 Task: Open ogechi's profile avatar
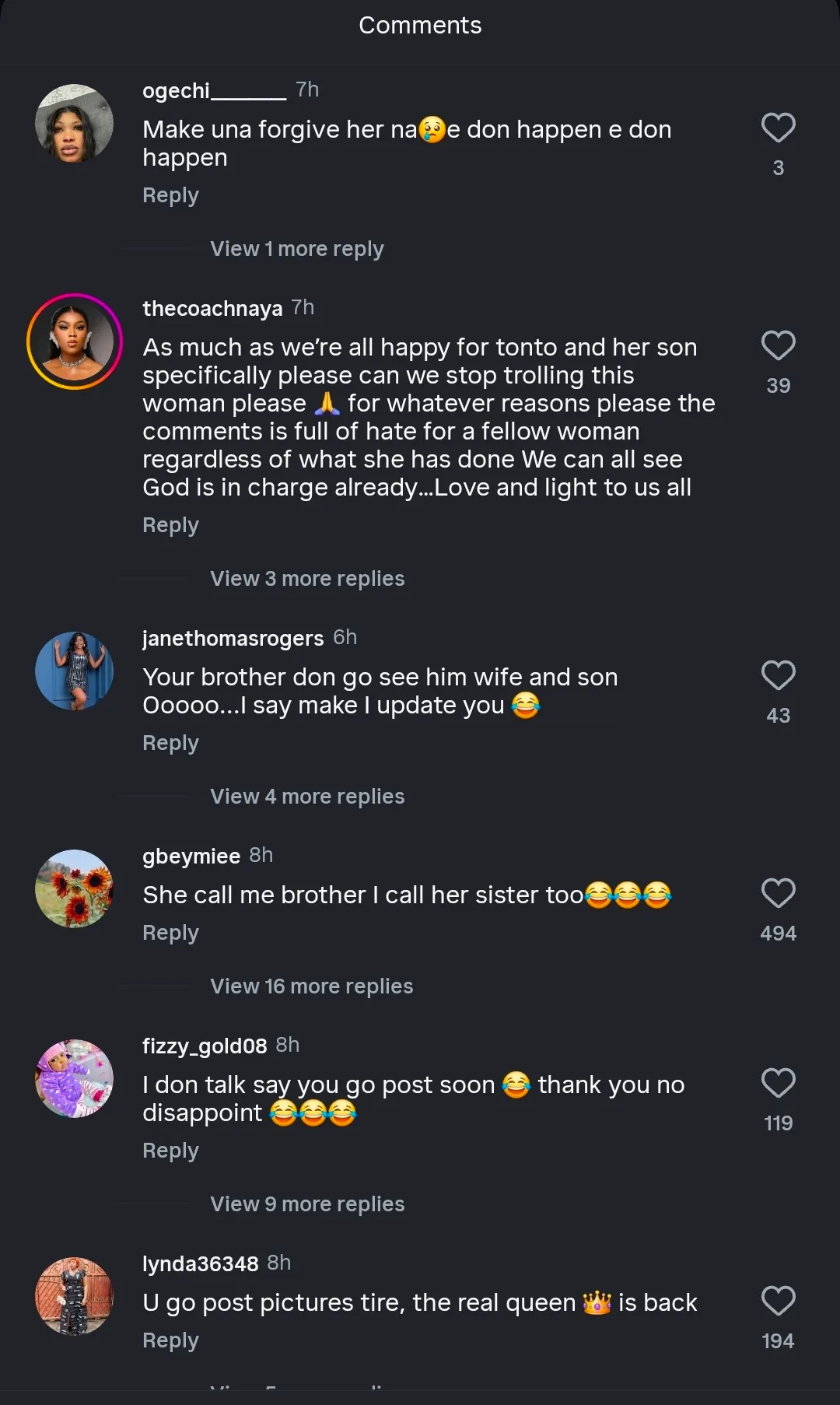tap(75, 124)
